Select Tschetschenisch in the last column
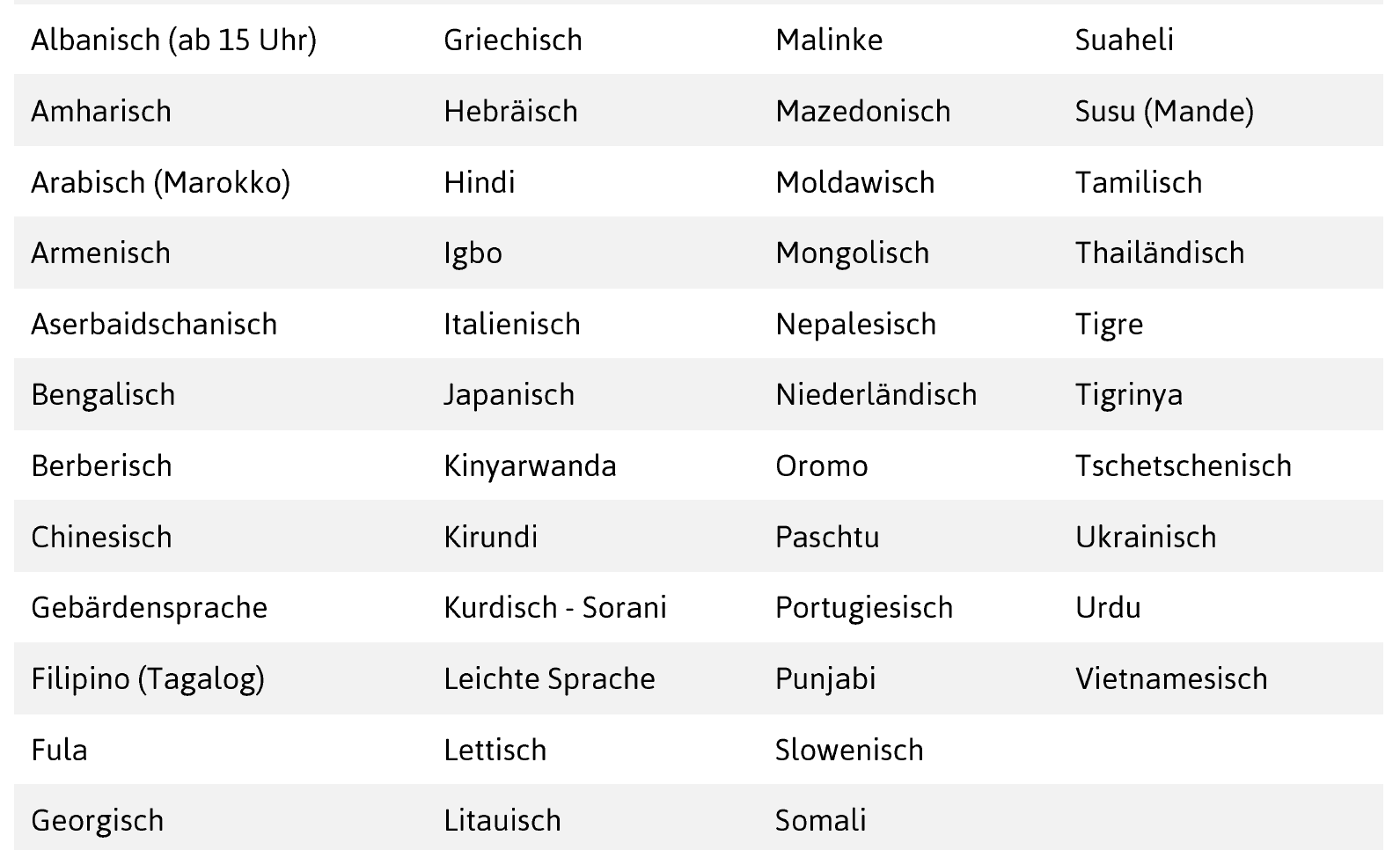The image size is (1400, 850). tap(1183, 466)
